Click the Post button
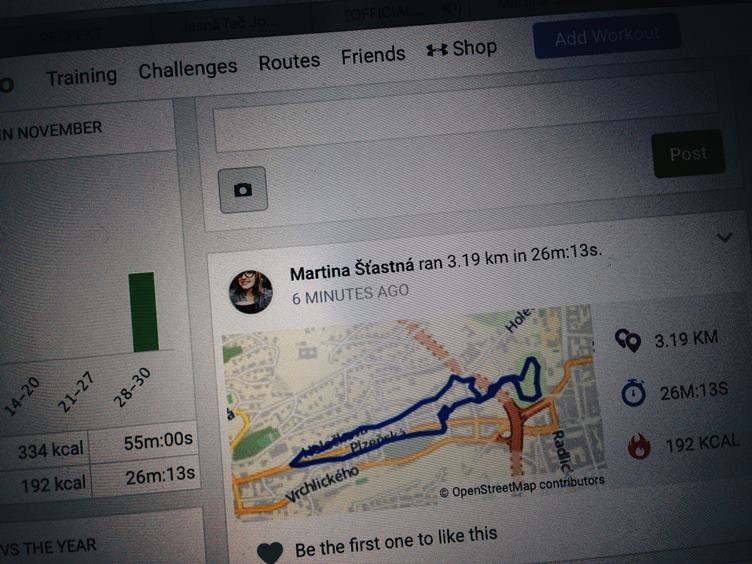752x564 pixels. [688, 154]
